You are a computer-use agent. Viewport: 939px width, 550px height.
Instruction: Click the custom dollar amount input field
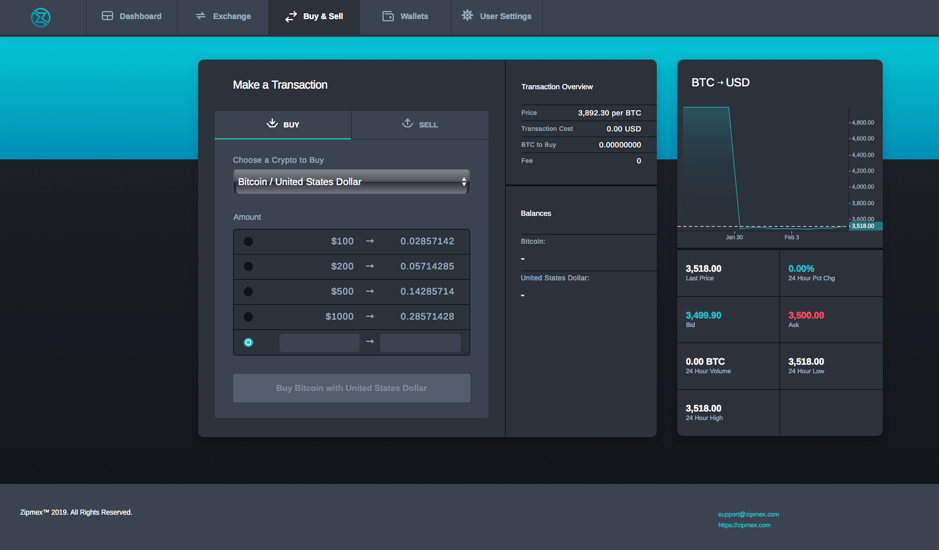coord(319,342)
